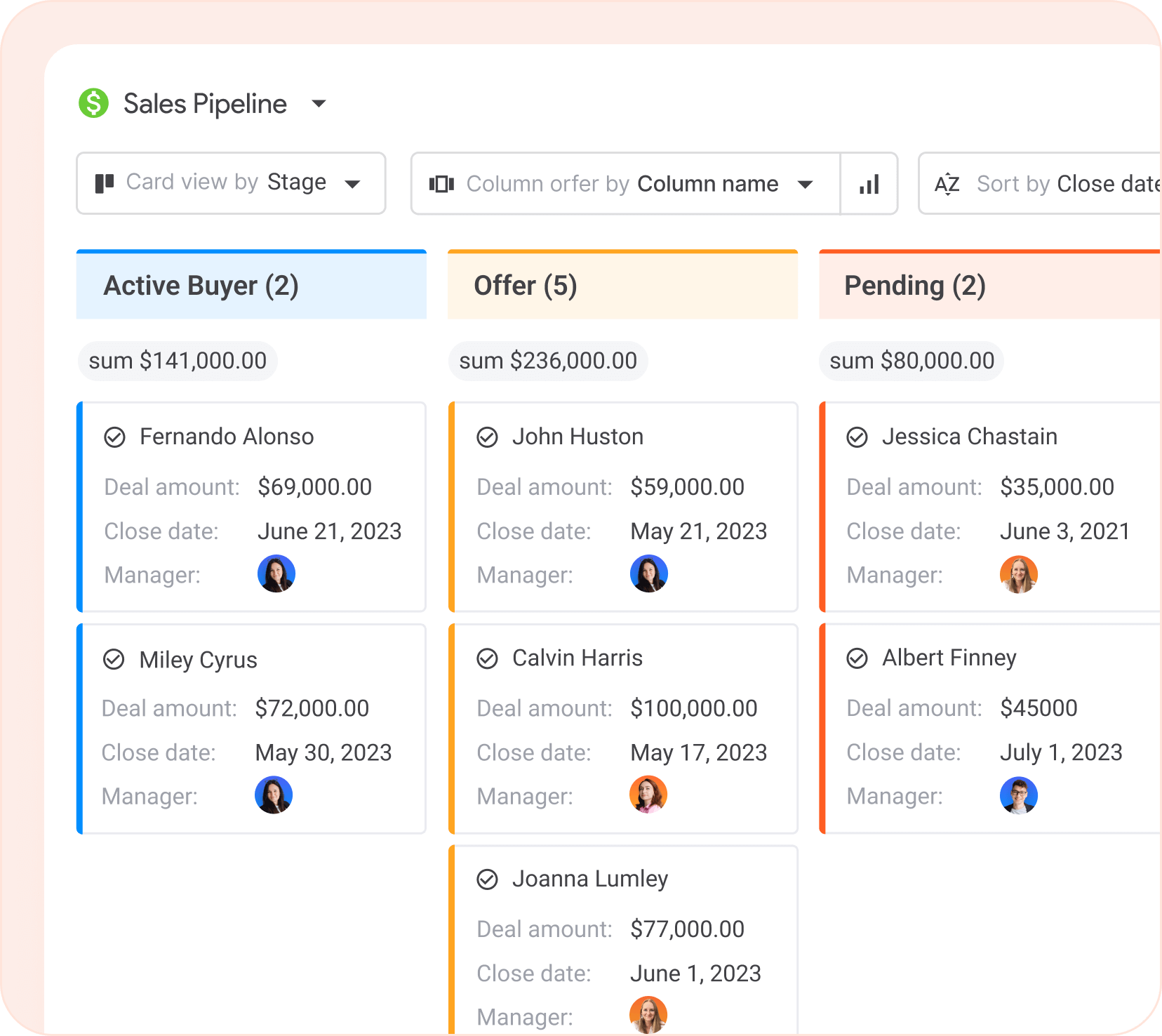Screen dimensions: 1162x1036
Task: Click the column order icon
Action: [x=441, y=183]
